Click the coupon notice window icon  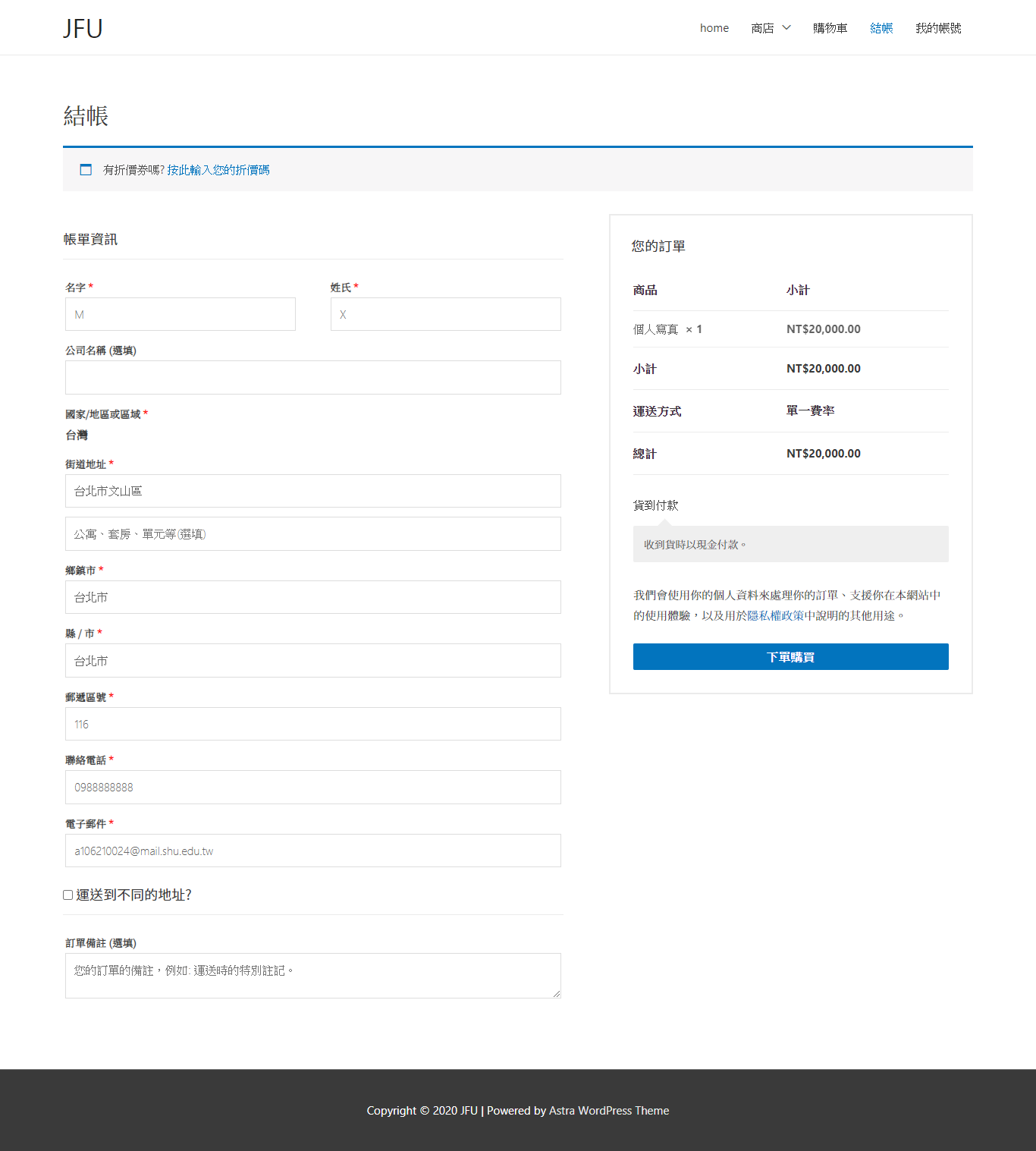click(x=86, y=170)
